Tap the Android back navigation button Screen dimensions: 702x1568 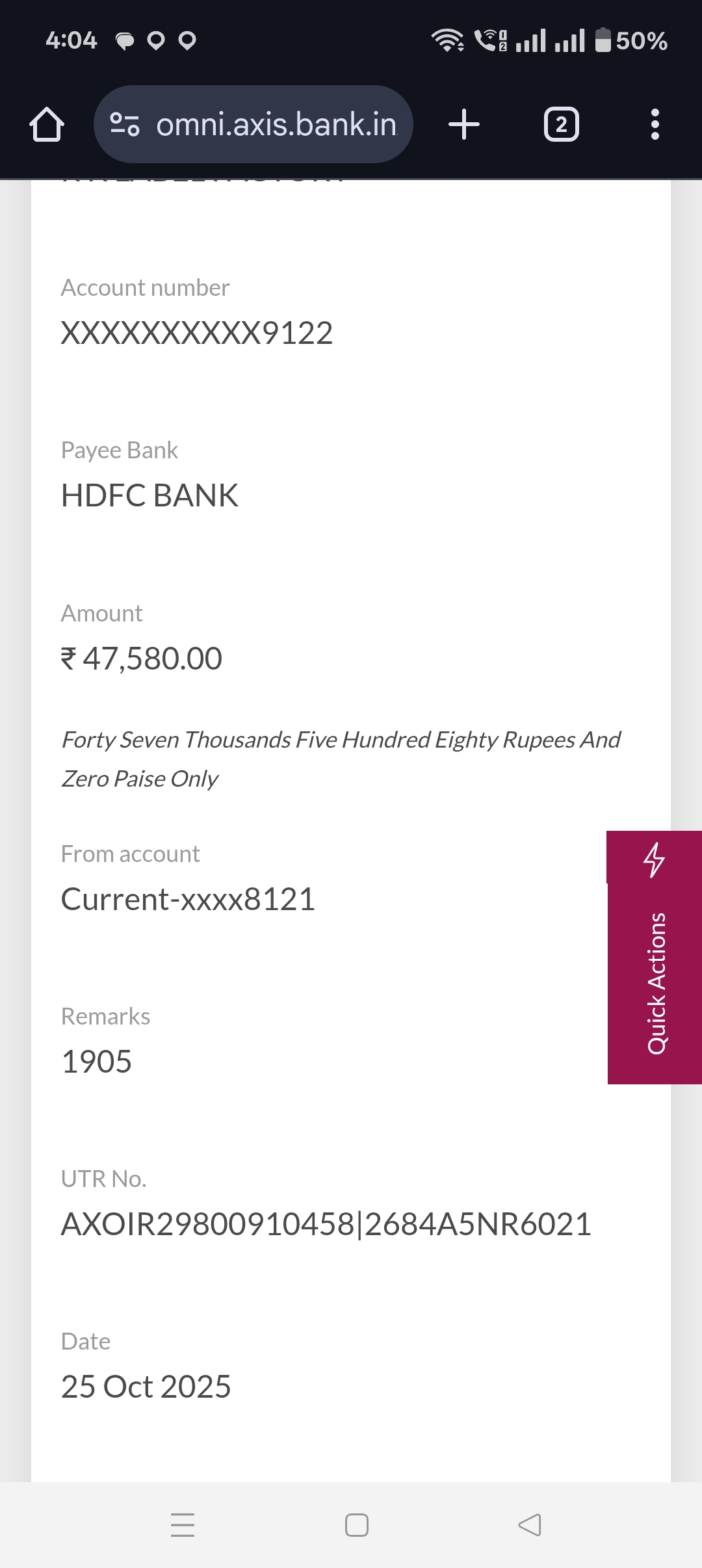point(530,1525)
